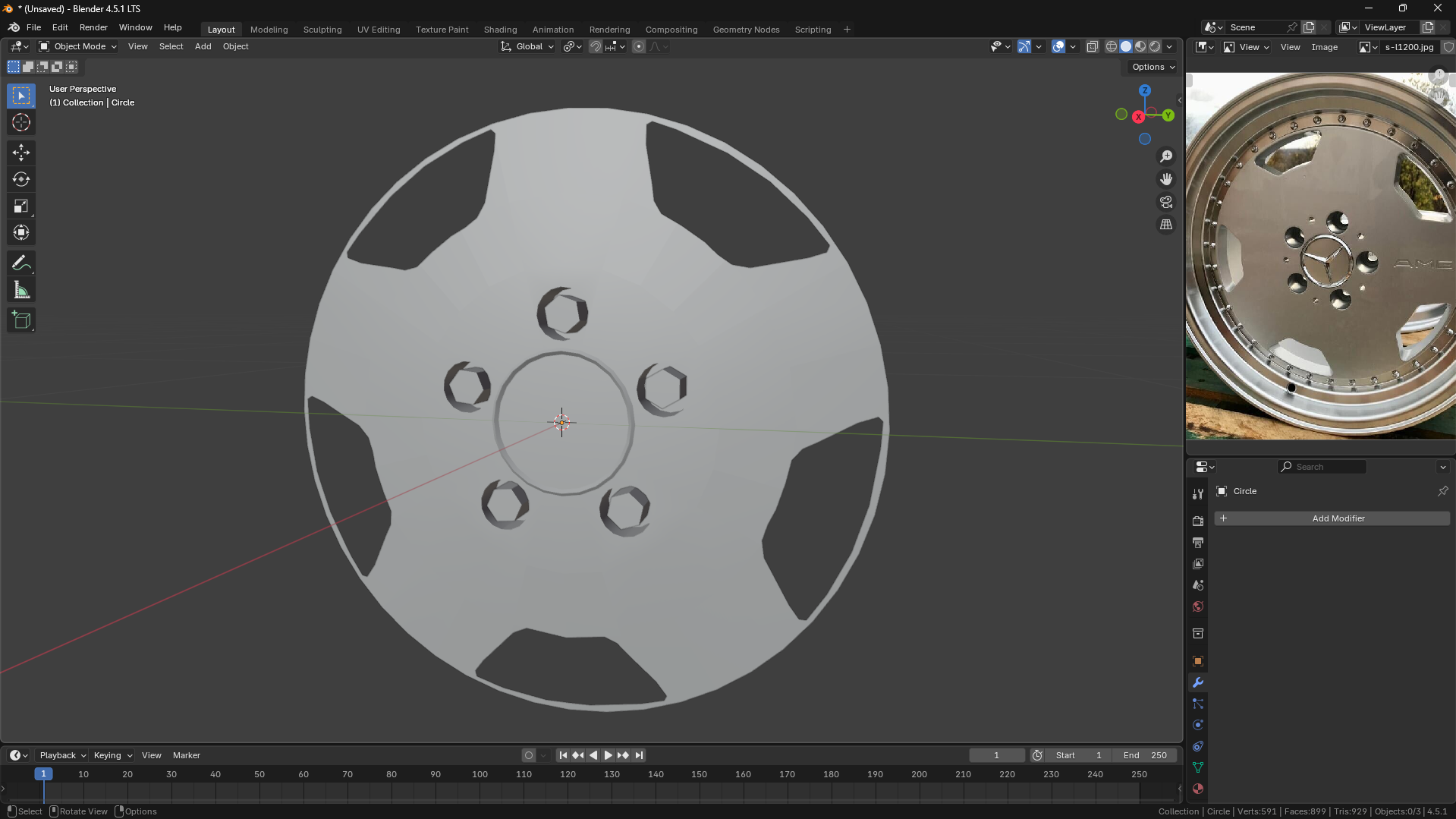Open the editor type dropdown in viewport
The height and width of the screenshot is (819, 1456).
tap(19, 46)
